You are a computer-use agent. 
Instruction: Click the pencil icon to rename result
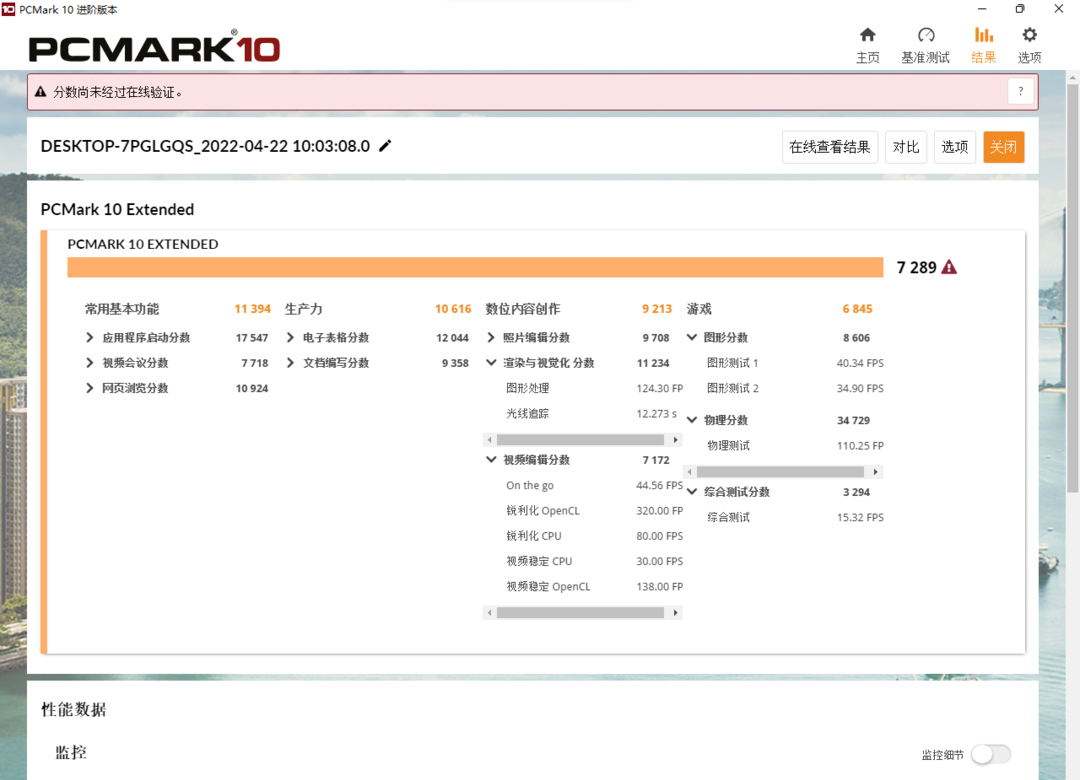(385, 145)
